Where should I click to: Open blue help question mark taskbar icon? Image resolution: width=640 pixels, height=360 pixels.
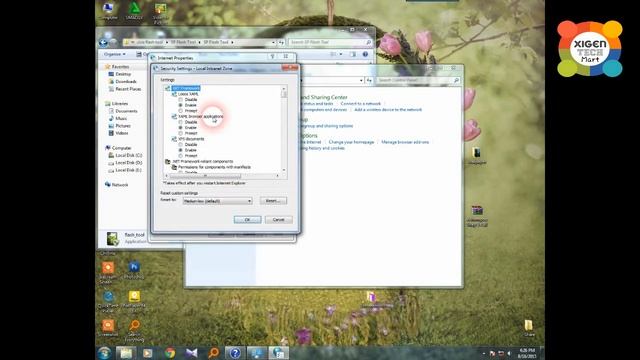pyautogui.click(x=235, y=353)
